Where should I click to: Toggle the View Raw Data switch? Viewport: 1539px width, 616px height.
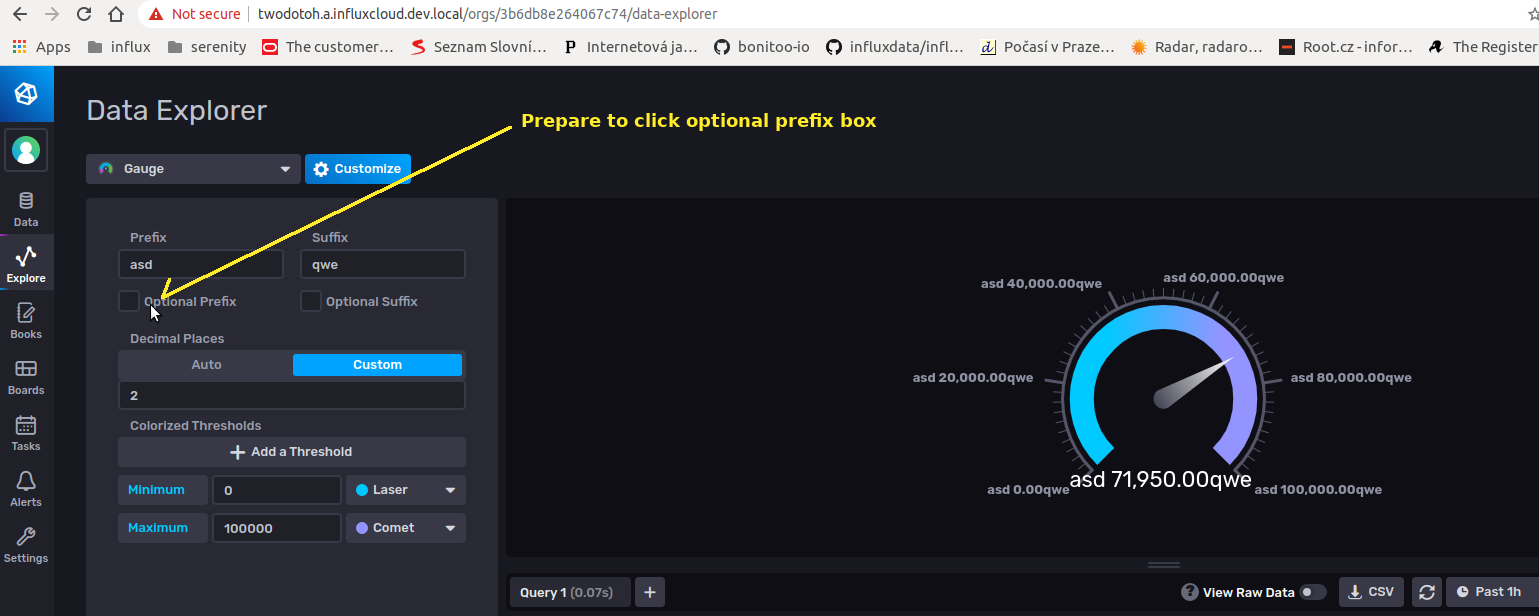[x=1314, y=592]
